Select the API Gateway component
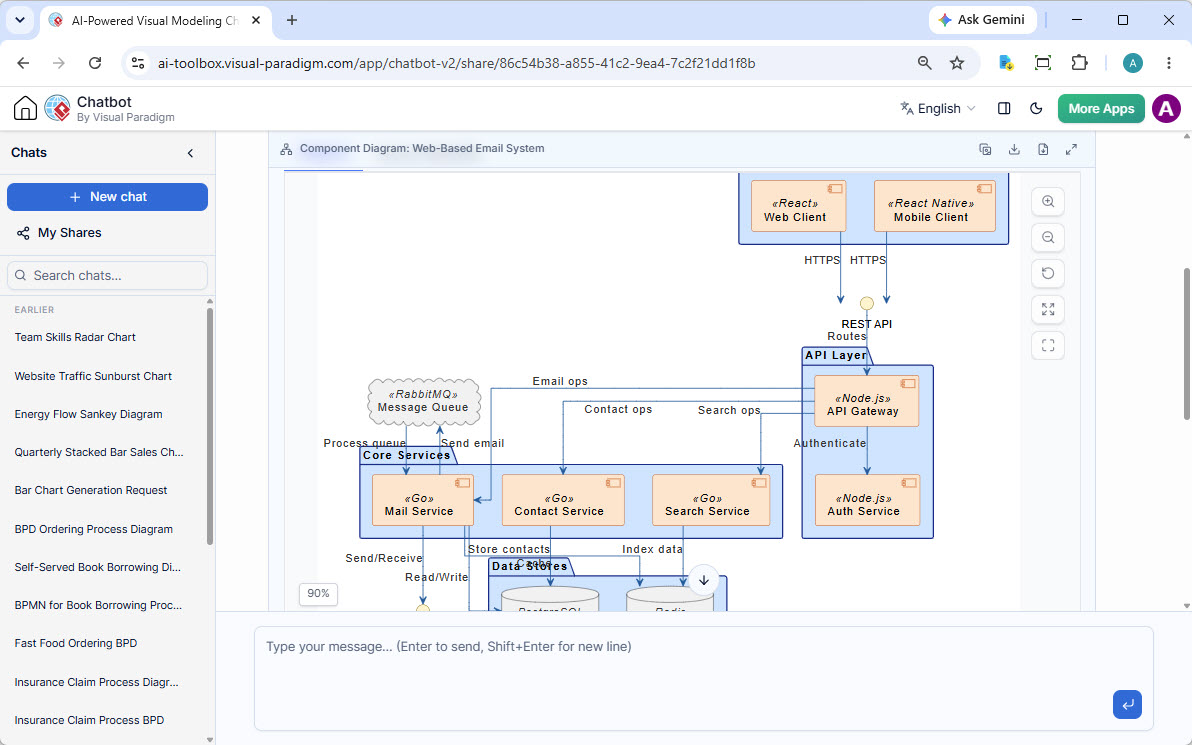 point(866,401)
